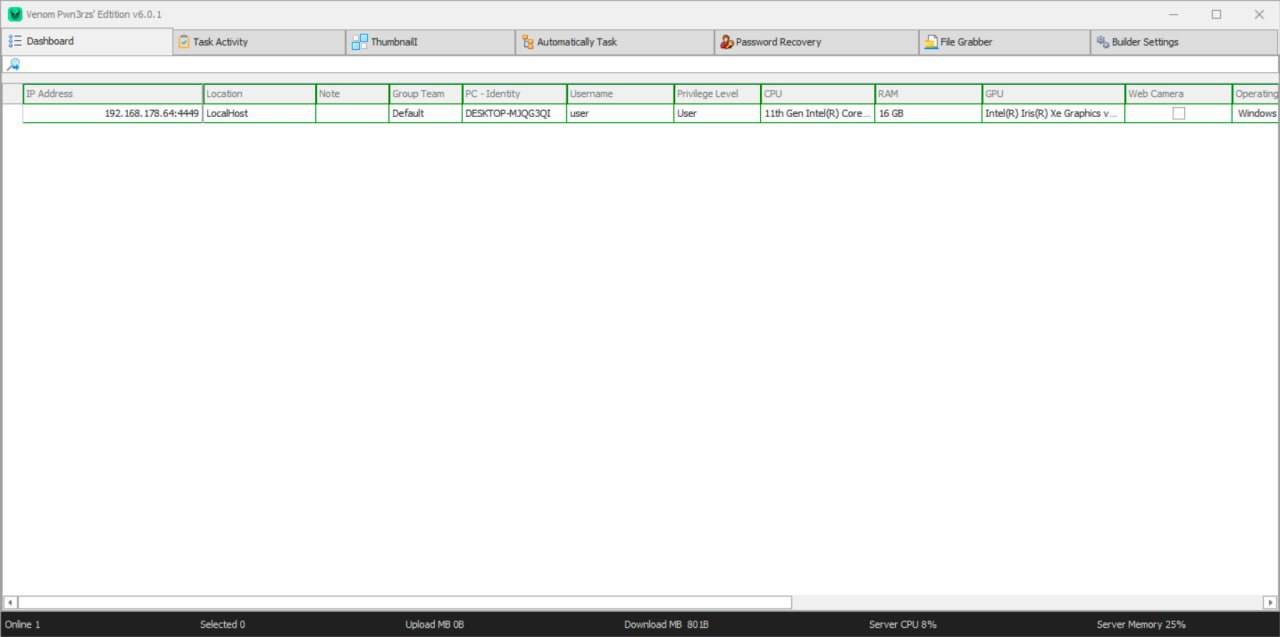The width and height of the screenshot is (1280, 637).
Task: Click the Download MB 801B status
Action: pyautogui.click(x=666, y=624)
